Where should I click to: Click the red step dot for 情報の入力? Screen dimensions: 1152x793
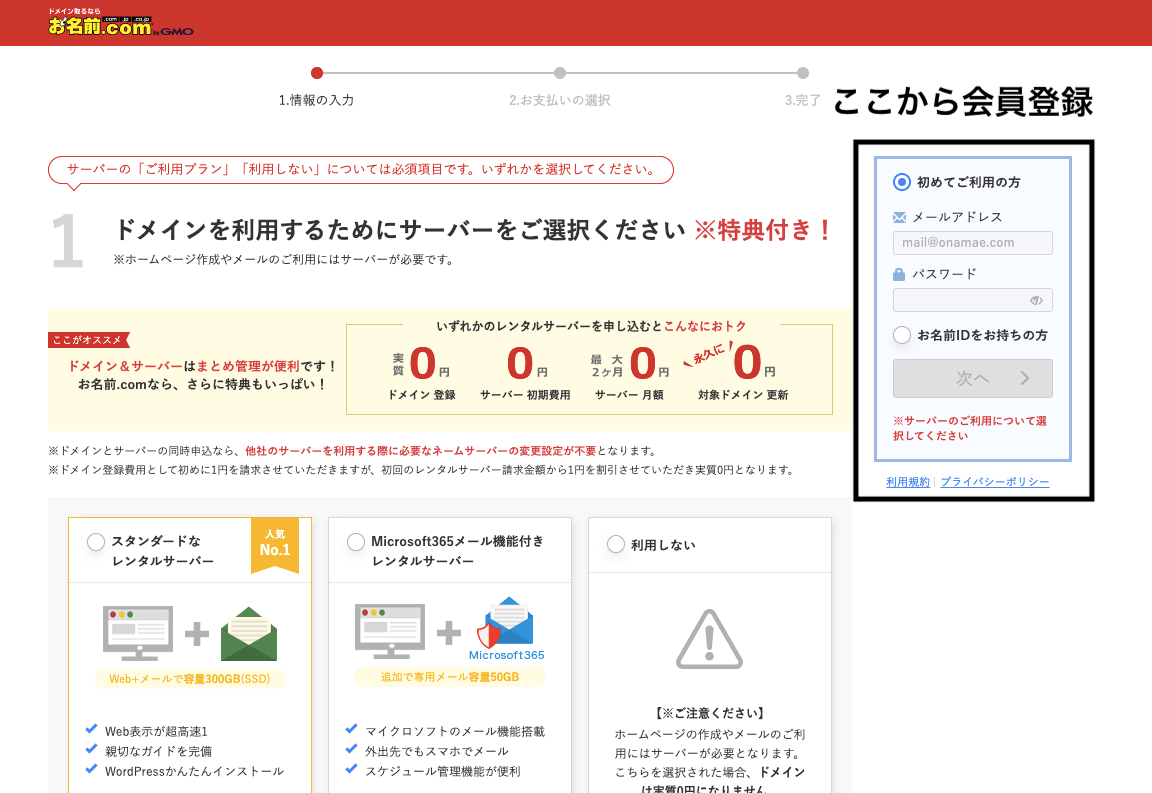tap(317, 73)
